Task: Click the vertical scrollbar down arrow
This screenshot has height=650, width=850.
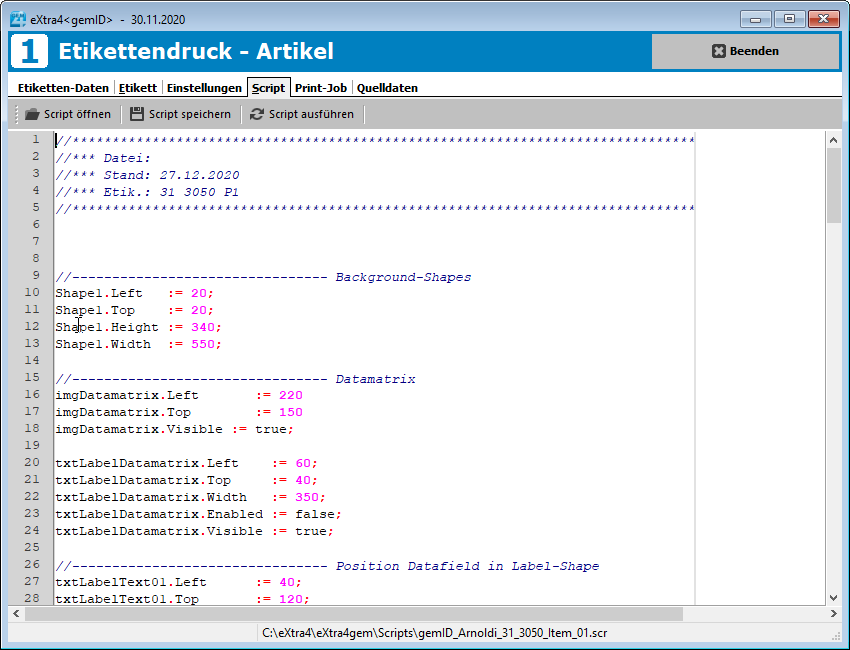Action: click(x=834, y=596)
